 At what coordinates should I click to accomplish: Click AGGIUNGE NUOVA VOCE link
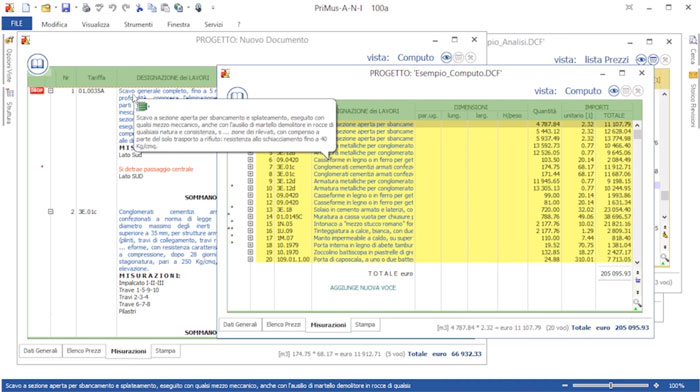tap(363, 288)
